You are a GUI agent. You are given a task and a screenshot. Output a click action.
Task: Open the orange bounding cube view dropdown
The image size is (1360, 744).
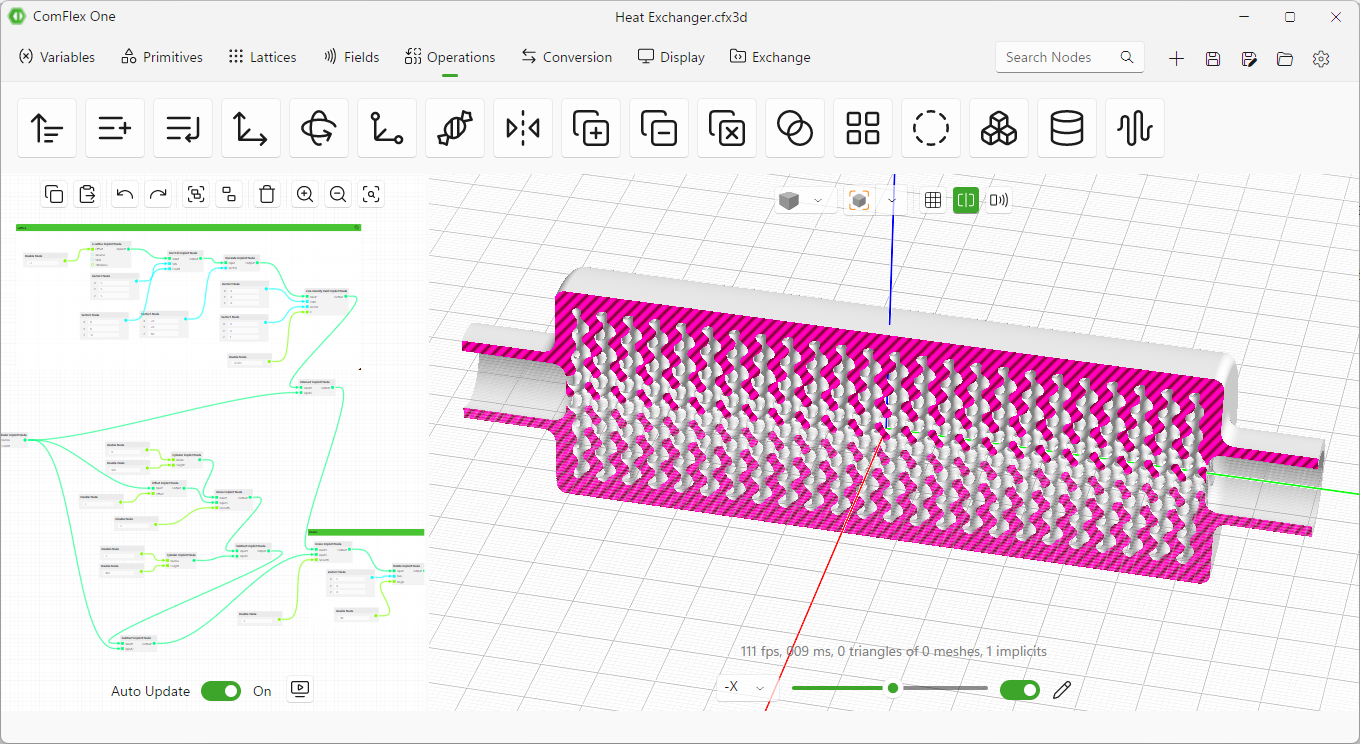(x=875, y=200)
